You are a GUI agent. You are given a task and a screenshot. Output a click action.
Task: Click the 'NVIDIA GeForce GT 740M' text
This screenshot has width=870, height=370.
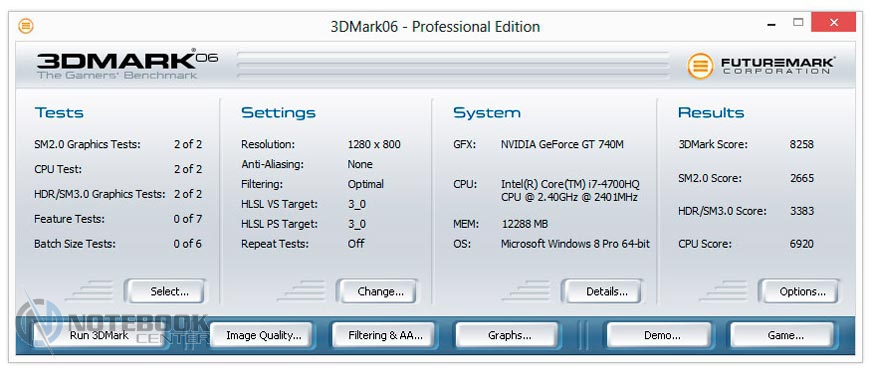pyautogui.click(x=562, y=144)
